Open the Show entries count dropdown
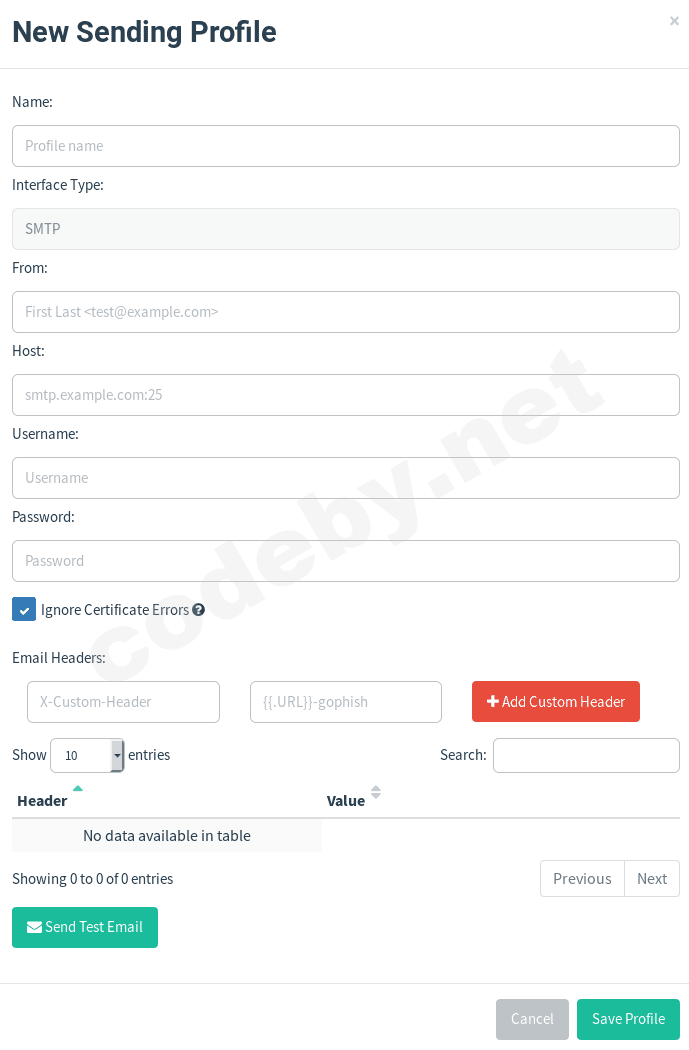The image size is (689, 1050). point(87,756)
